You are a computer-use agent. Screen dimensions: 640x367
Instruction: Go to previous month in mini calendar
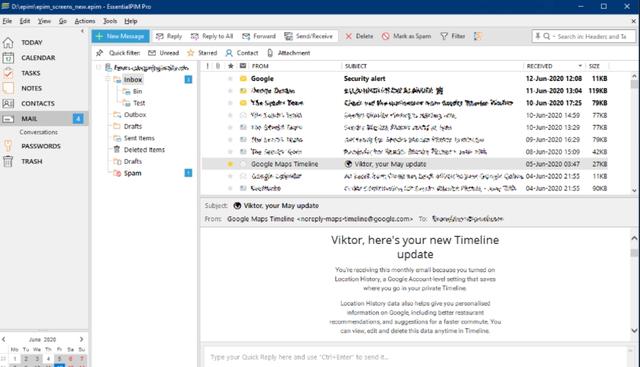coord(4,339)
